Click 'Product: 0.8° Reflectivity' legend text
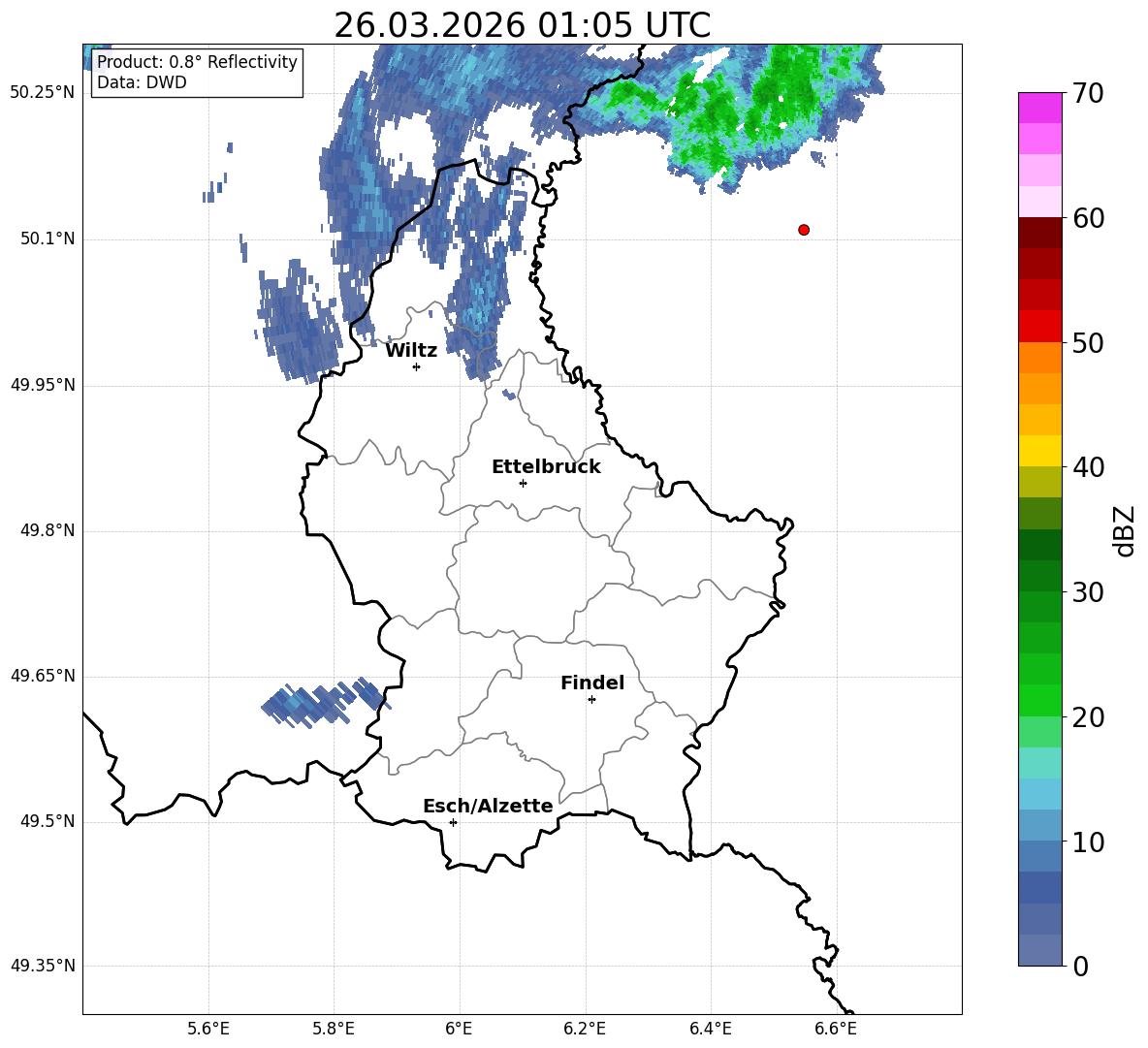 click(197, 62)
